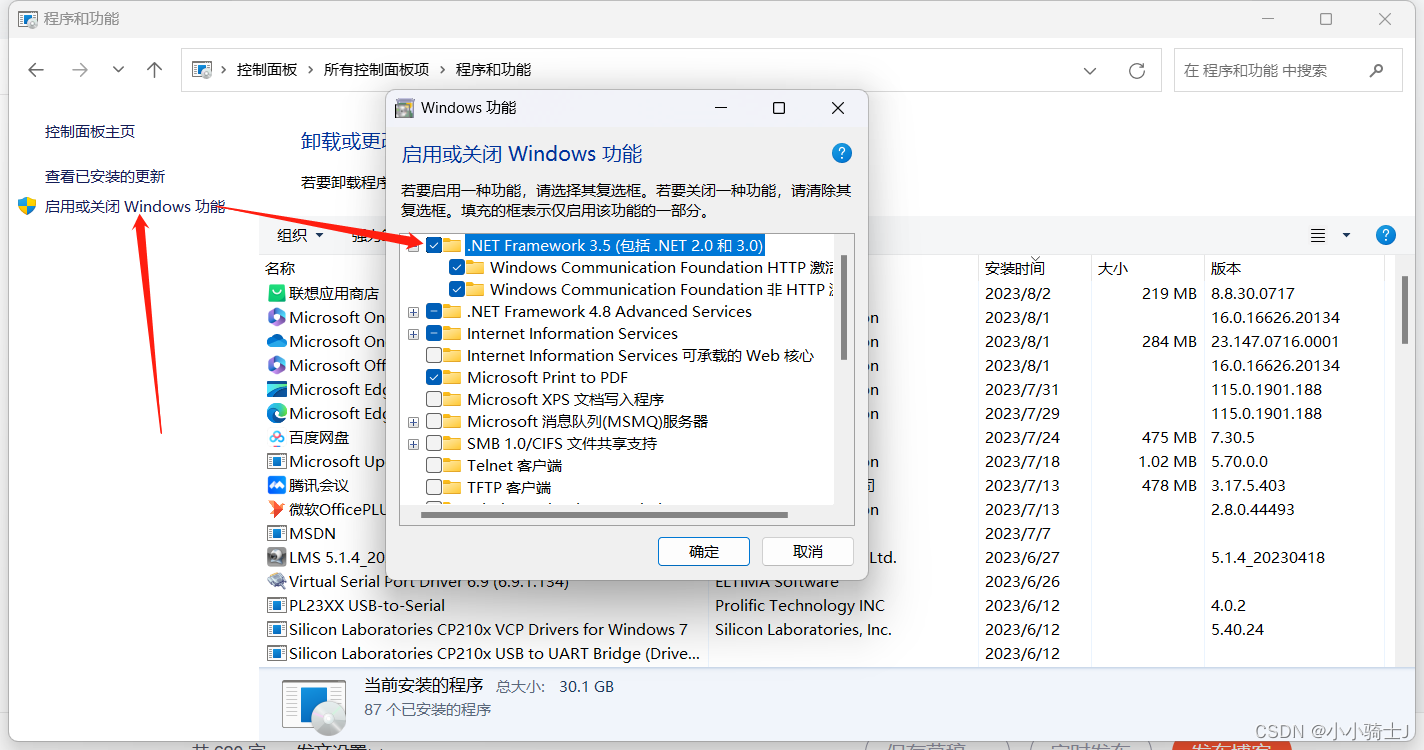Image resolution: width=1424 pixels, height=750 pixels.
Task: Click the installed programs disc thumbnail
Action: (x=314, y=707)
